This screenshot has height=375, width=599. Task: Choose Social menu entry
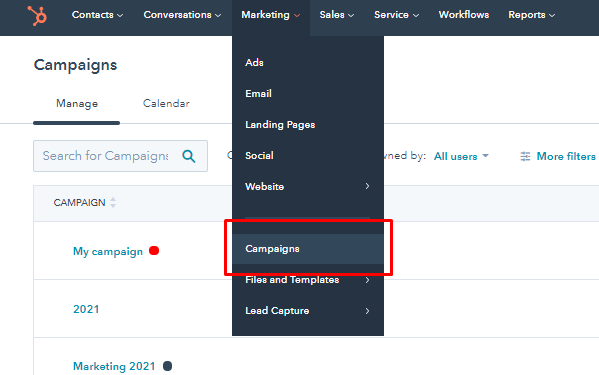click(x=308, y=155)
